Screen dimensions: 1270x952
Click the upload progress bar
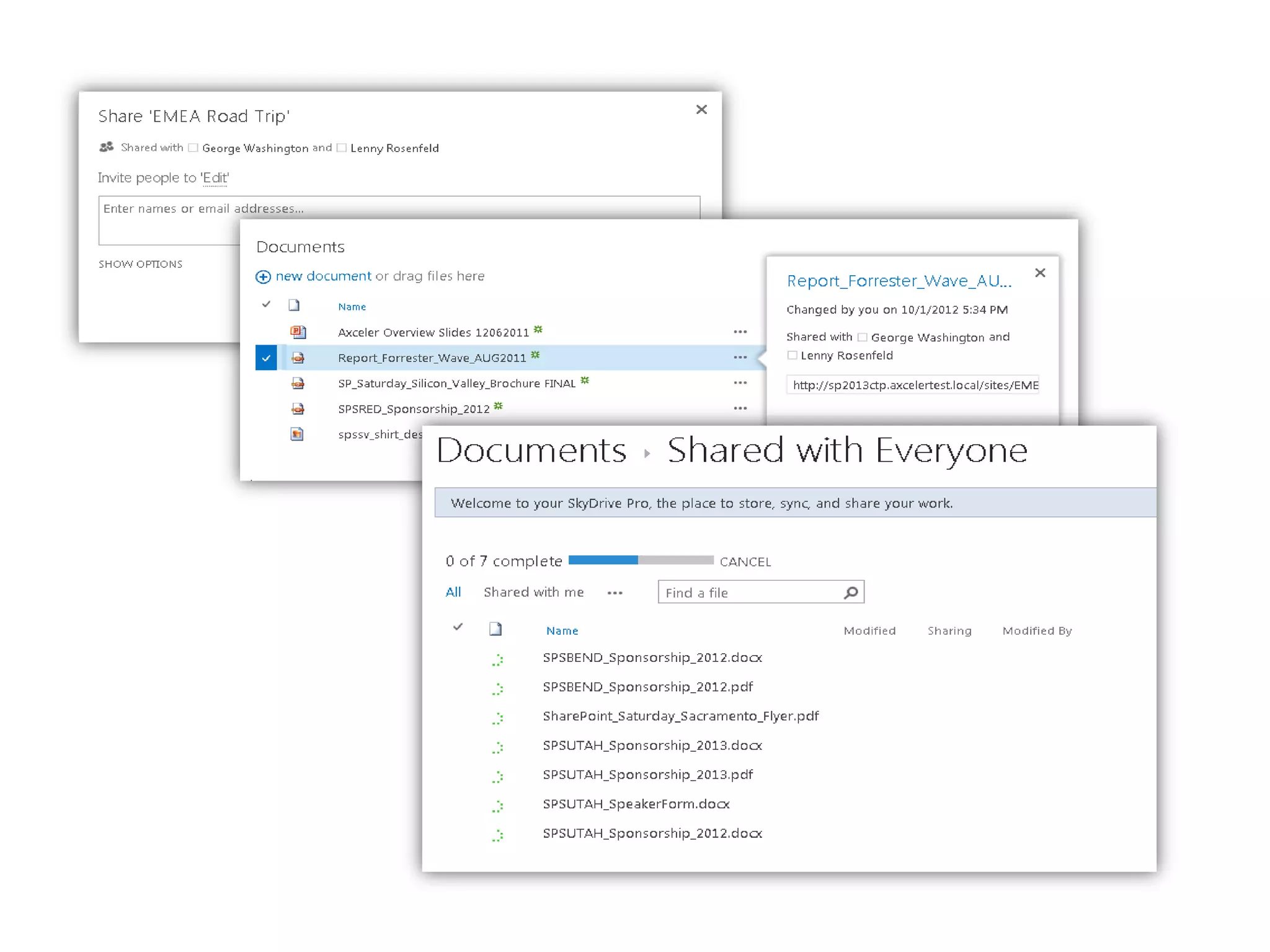point(641,560)
